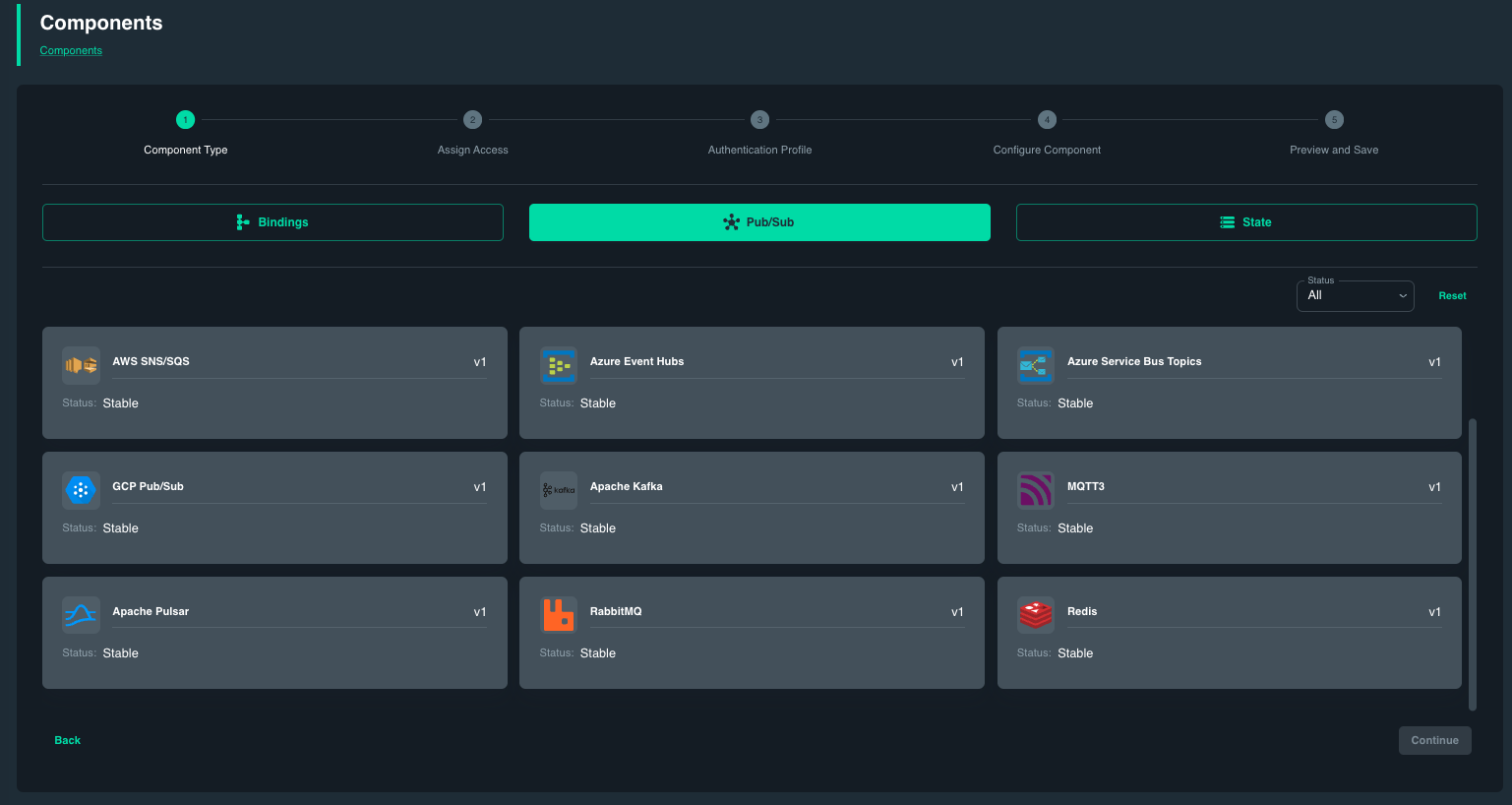
Task: Click the v1 label on Apache Pulsar
Action: click(480, 612)
